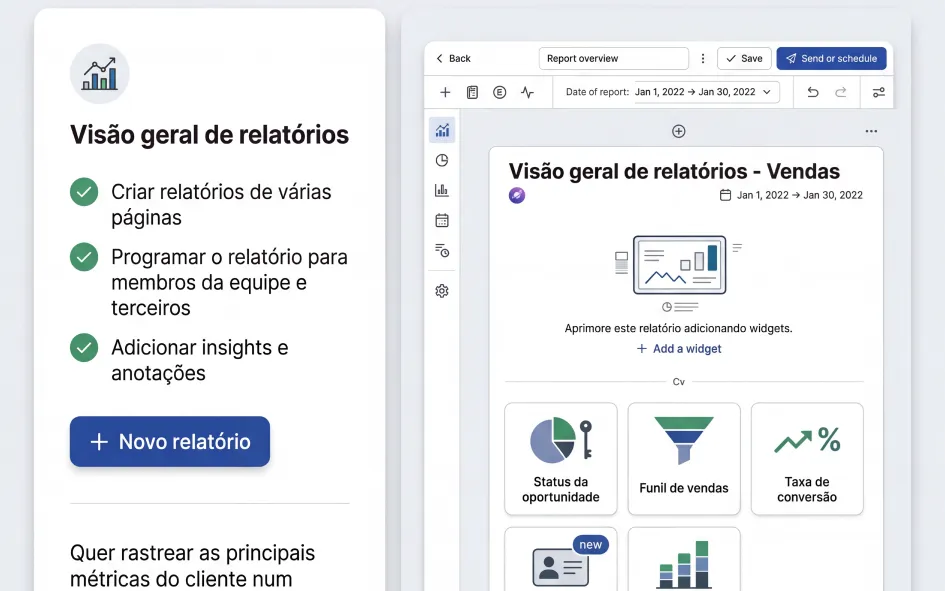Click the circled E icon in toolbar
Image resolution: width=945 pixels, height=591 pixels.
[500, 92]
